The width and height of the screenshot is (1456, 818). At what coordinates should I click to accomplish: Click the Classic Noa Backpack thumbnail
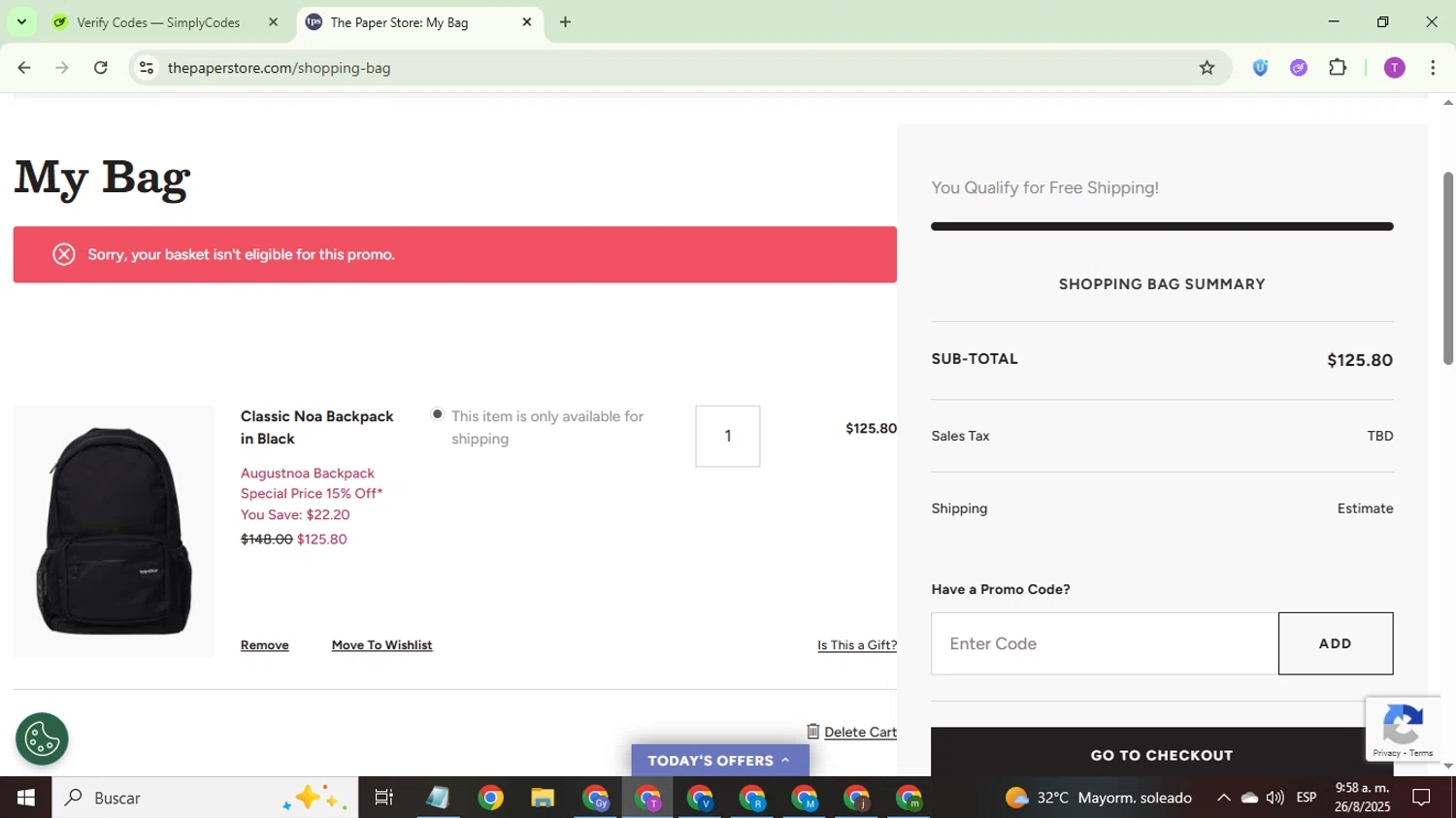(114, 531)
